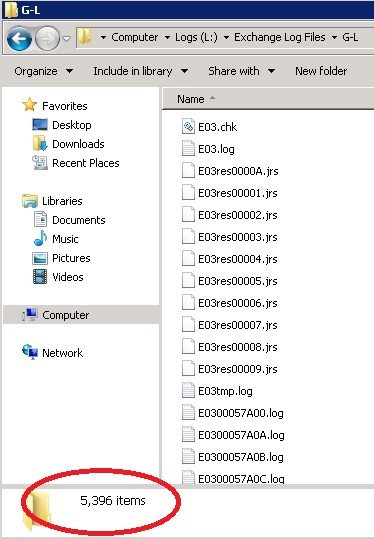The image size is (374, 539).
Task: Select the file E03res00009.jrs
Action: click(238, 369)
